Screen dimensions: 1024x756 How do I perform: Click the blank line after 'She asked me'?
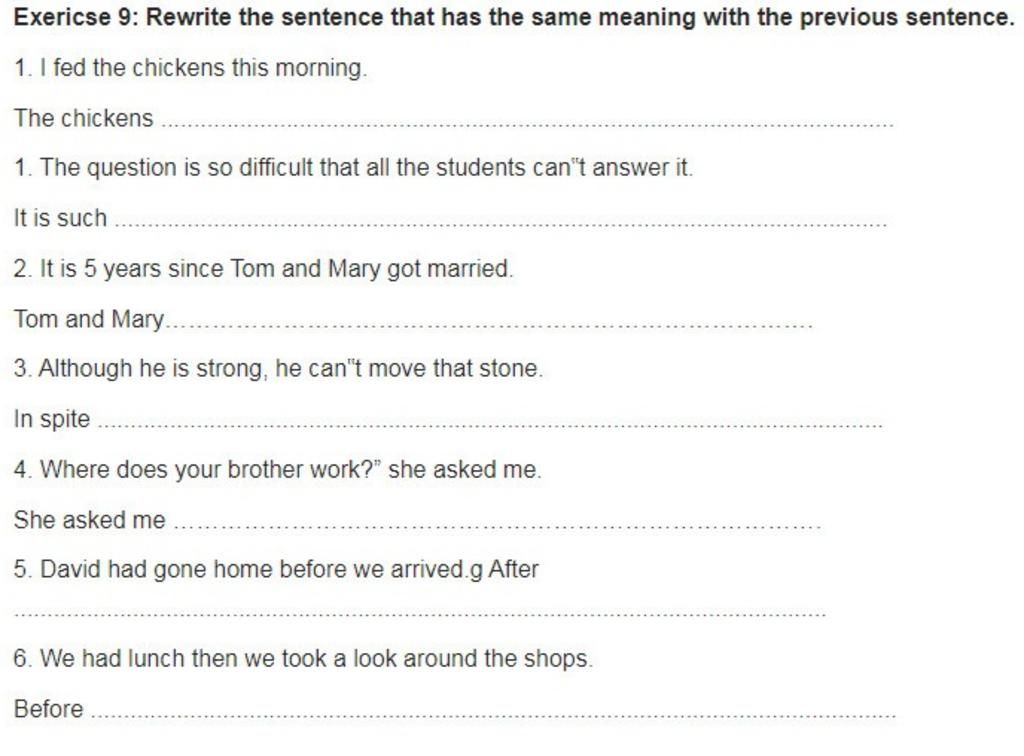click(x=498, y=524)
